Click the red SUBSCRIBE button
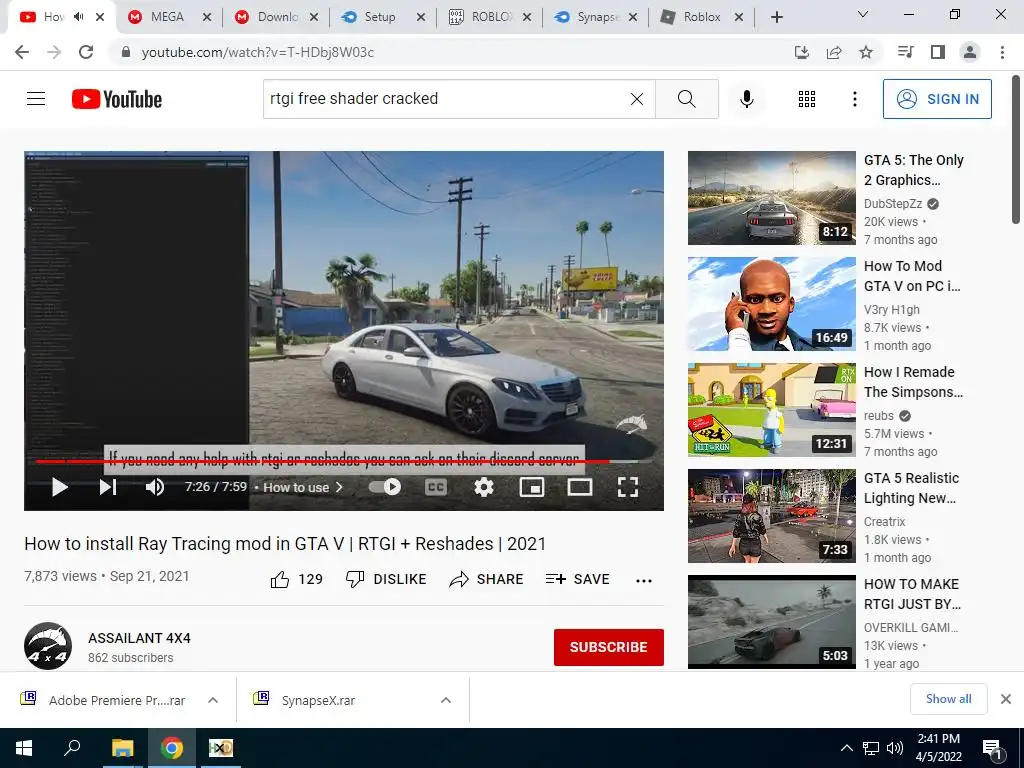This screenshot has width=1024, height=768. point(609,647)
